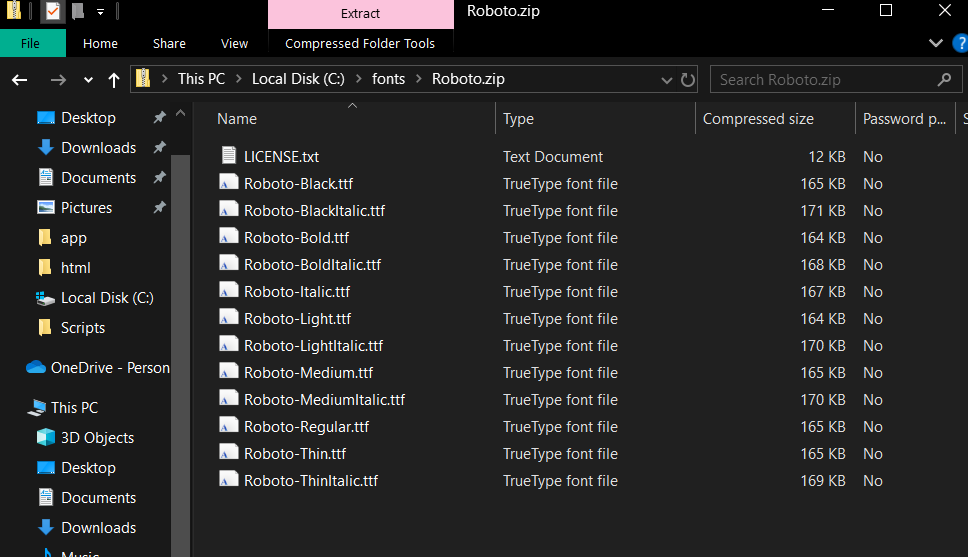The height and width of the screenshot is (557, 968).
Task: Sort by the Name column header
Action: coord(237,119)
